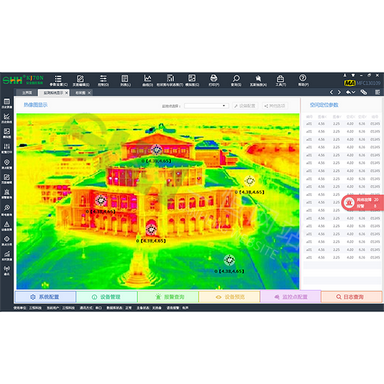Screen dimensions: 384x384
Task: Close the active thermal image tab
Action: [x=66, y=93]
